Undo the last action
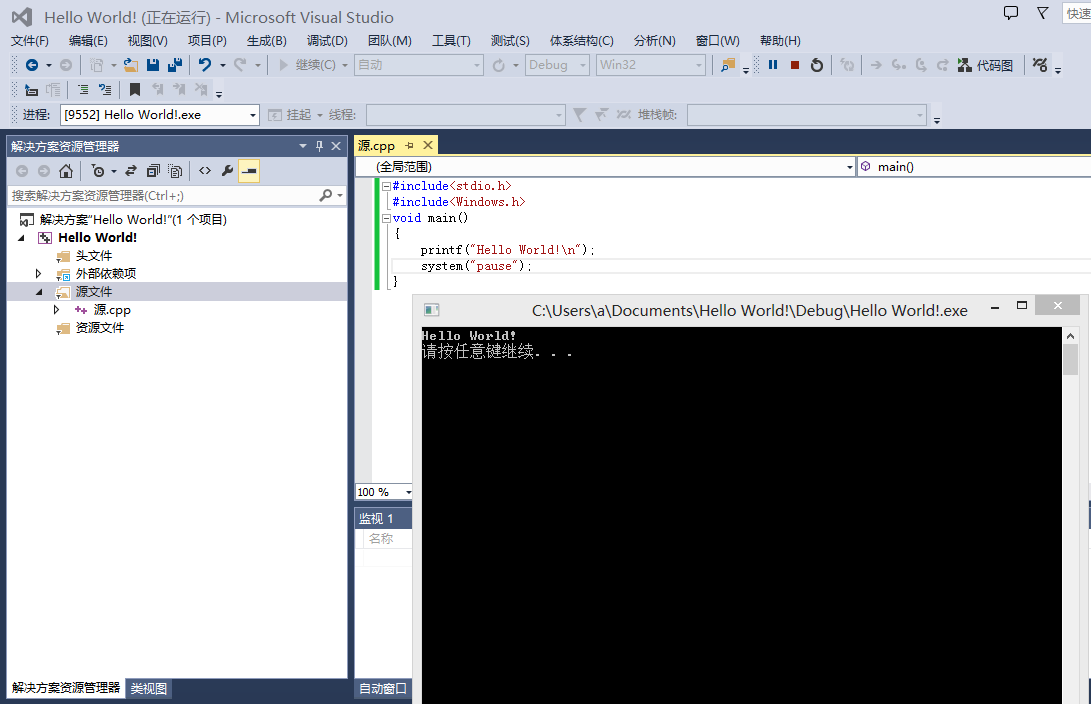1091x704 pixels. [x=205, y=65]
